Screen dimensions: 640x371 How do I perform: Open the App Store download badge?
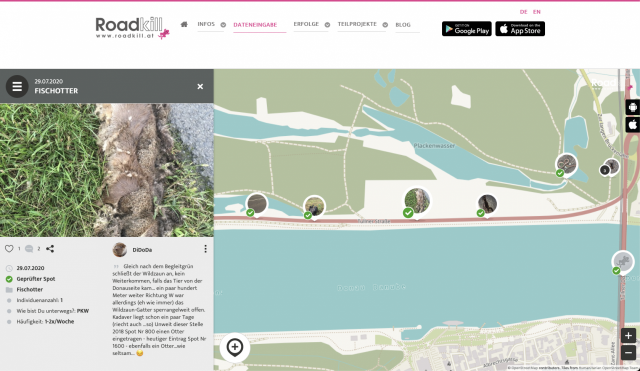click(520, 29)
